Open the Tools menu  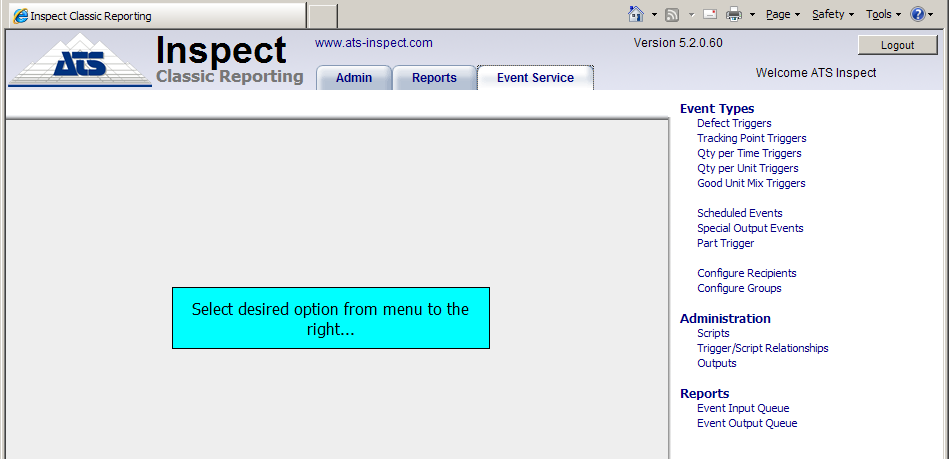(x=883, y=15)
